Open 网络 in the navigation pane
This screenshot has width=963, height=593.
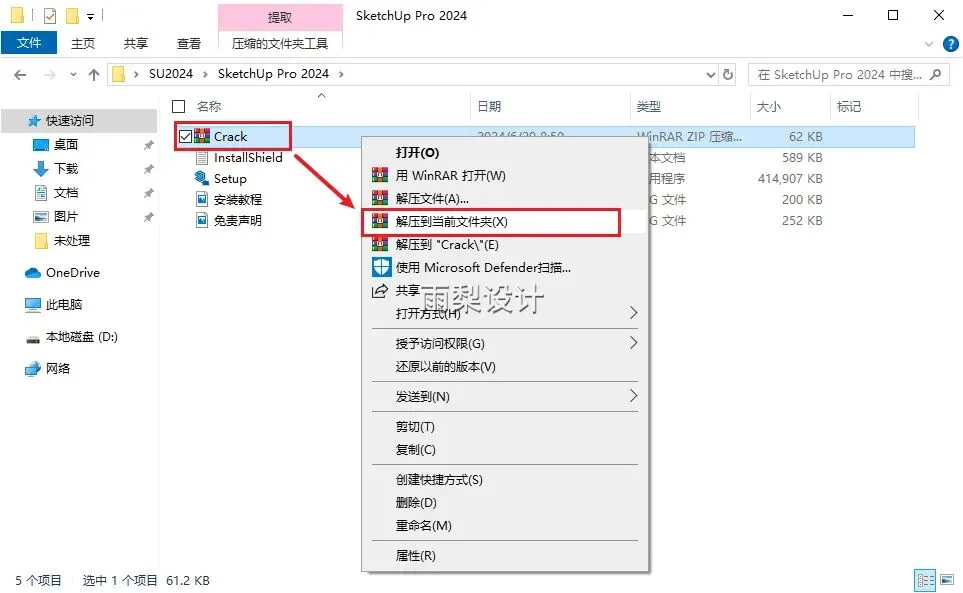[58, 368]
